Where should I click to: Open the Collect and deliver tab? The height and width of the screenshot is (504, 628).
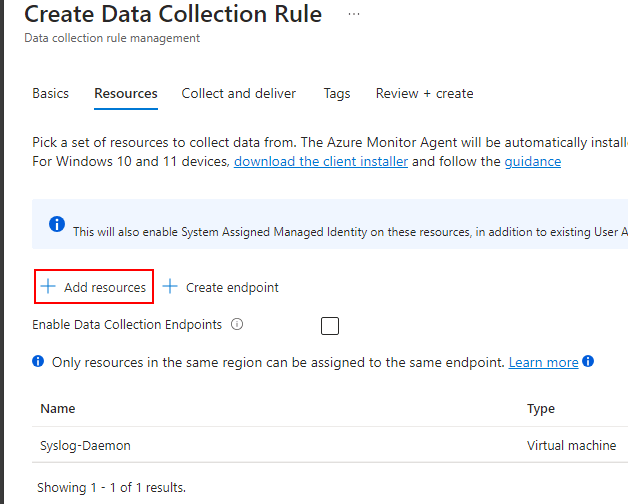239,93
